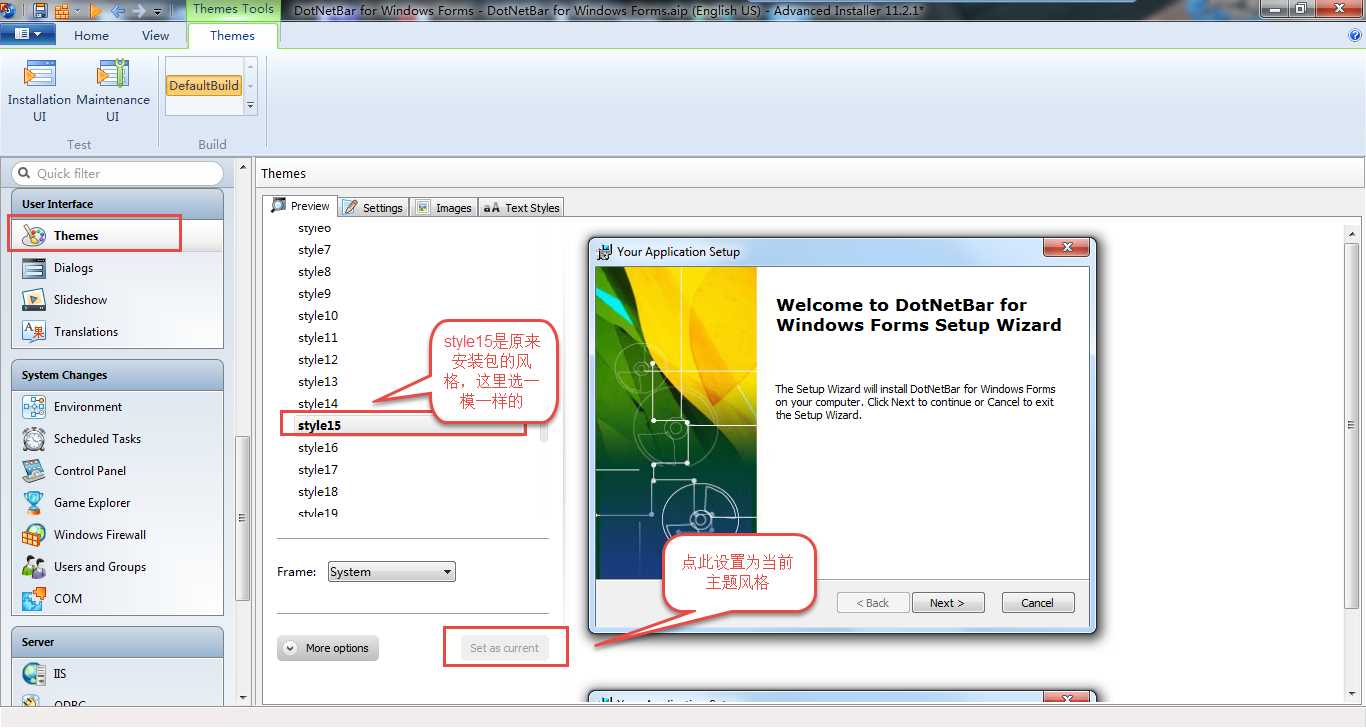Click the left sidebar vertical scrollbar
The height and width of the screenshot is (728, 1366).
click(x=242, y=518)
